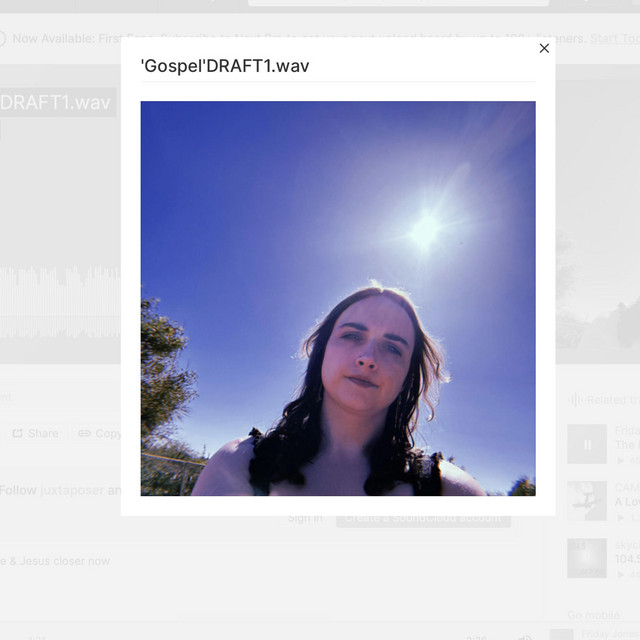The height and width of the screenshot is (640, 640).
Task: Click the enlarged track artwork image
Action: pos(338,298)
